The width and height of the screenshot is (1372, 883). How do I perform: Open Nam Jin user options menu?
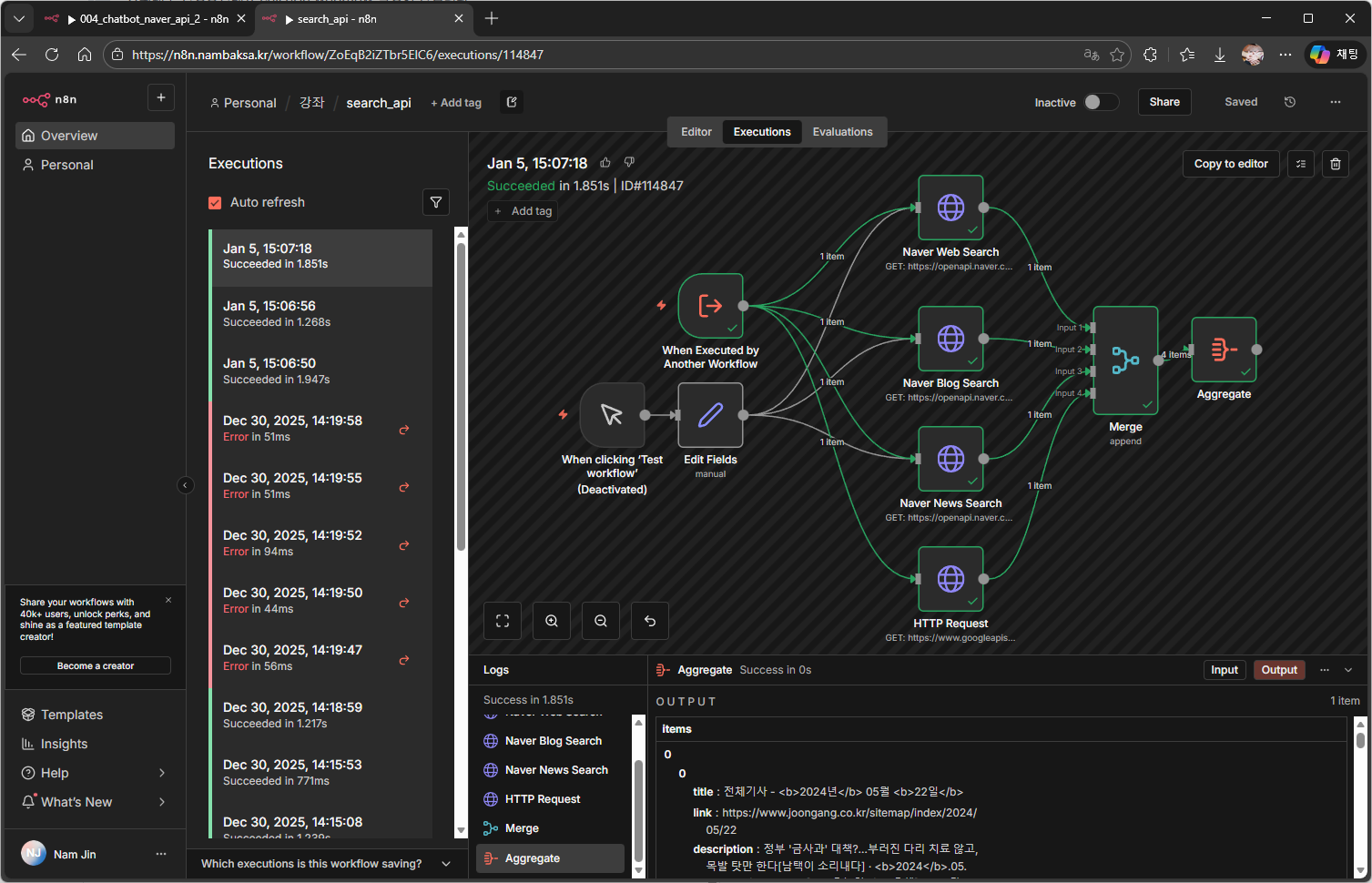[161, 854]
